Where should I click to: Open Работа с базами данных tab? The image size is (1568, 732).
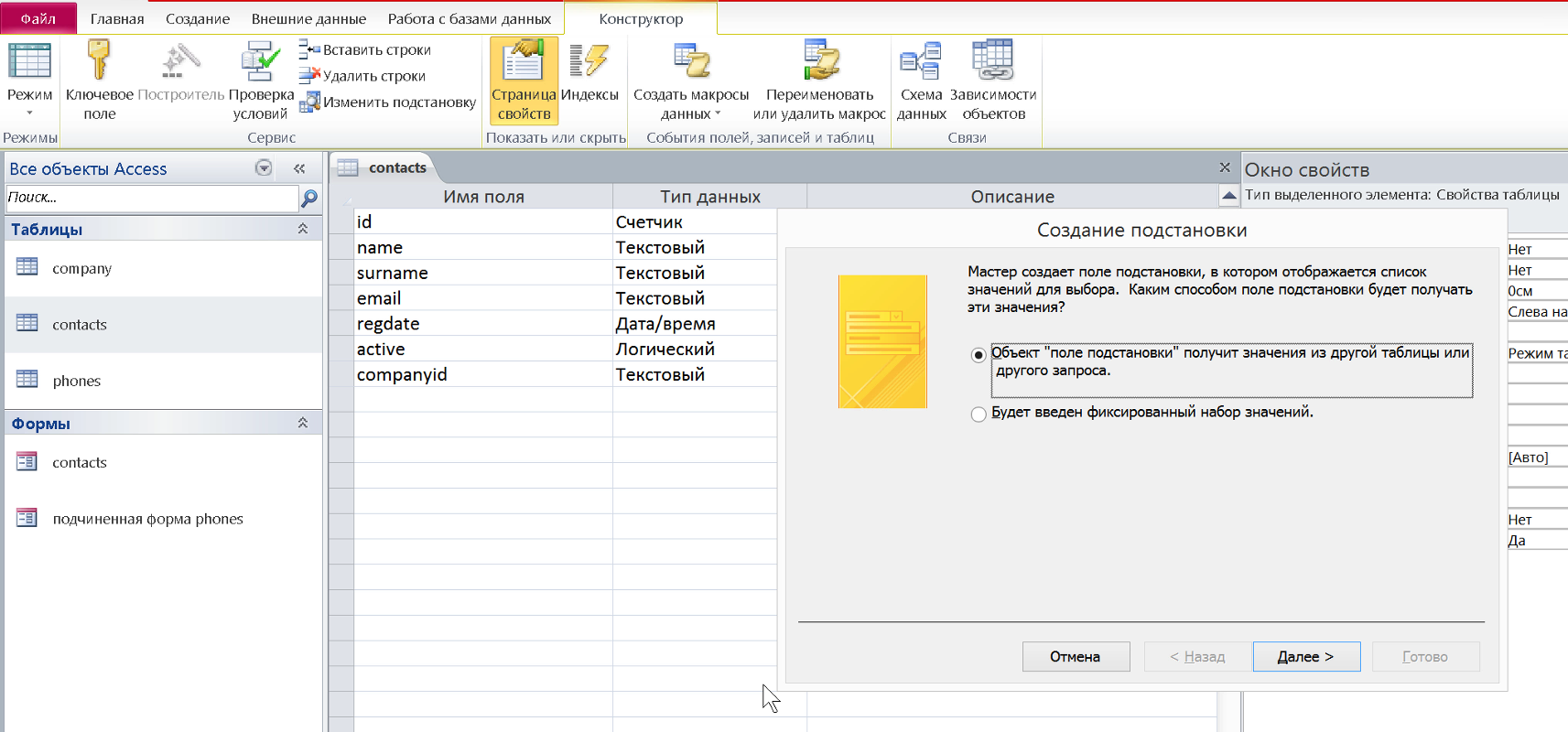(x=470, y=19)
